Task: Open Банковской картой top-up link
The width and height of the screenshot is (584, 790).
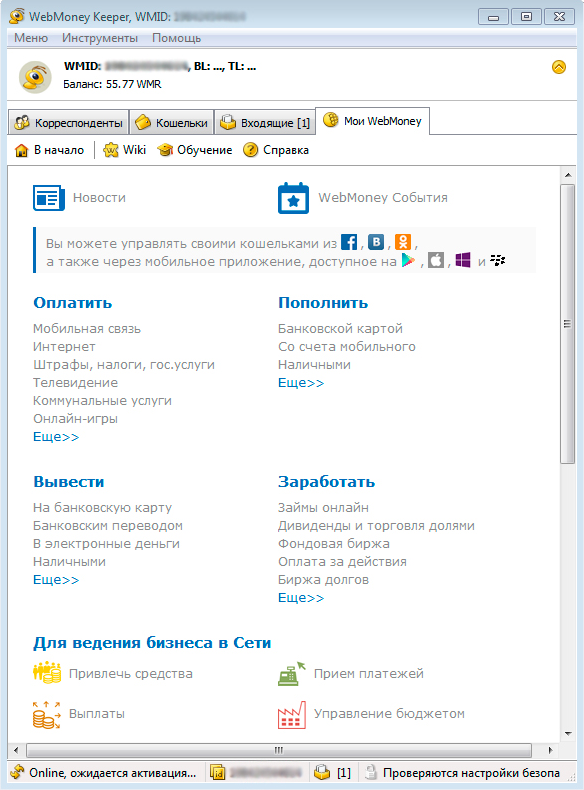Action: 340,328
